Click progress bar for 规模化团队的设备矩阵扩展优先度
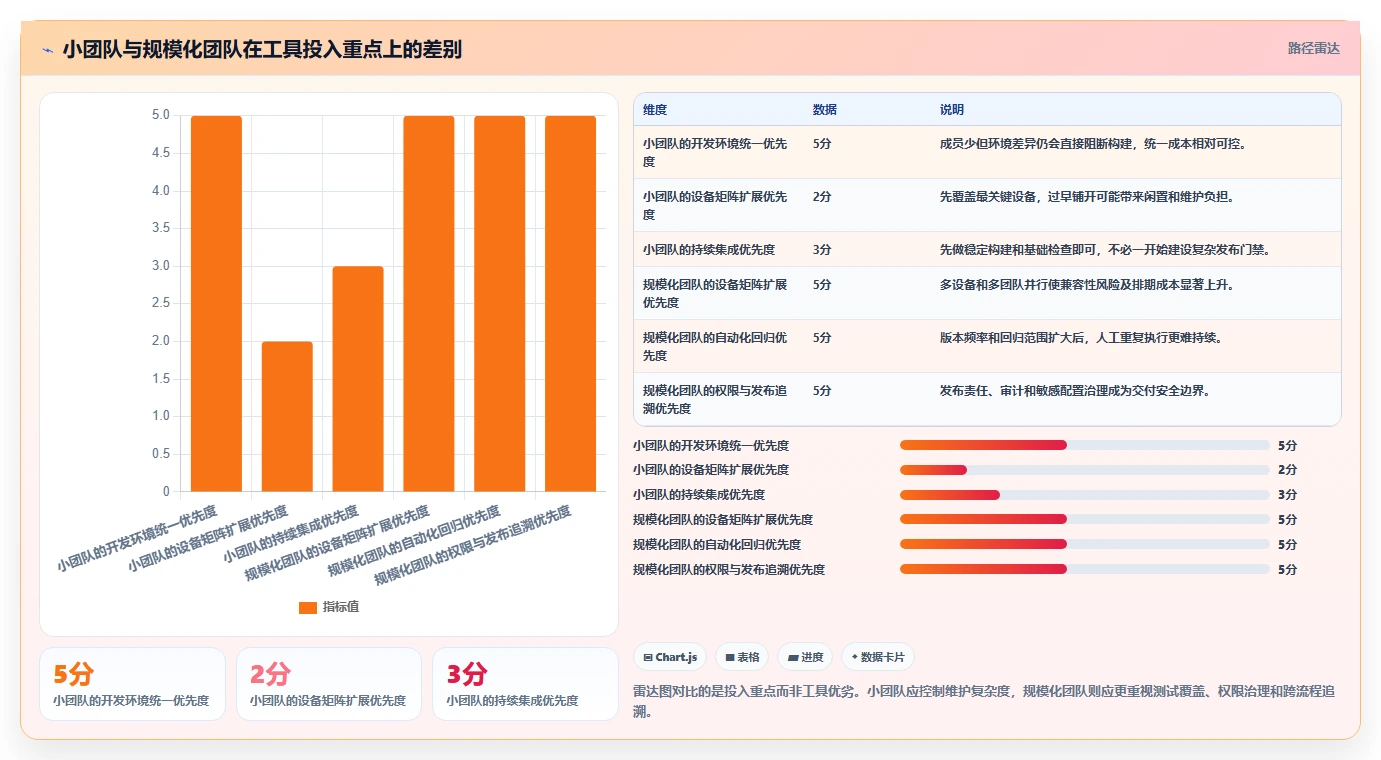The width and height of the screenshot is (1381, 760). [x=1085, y=519]
